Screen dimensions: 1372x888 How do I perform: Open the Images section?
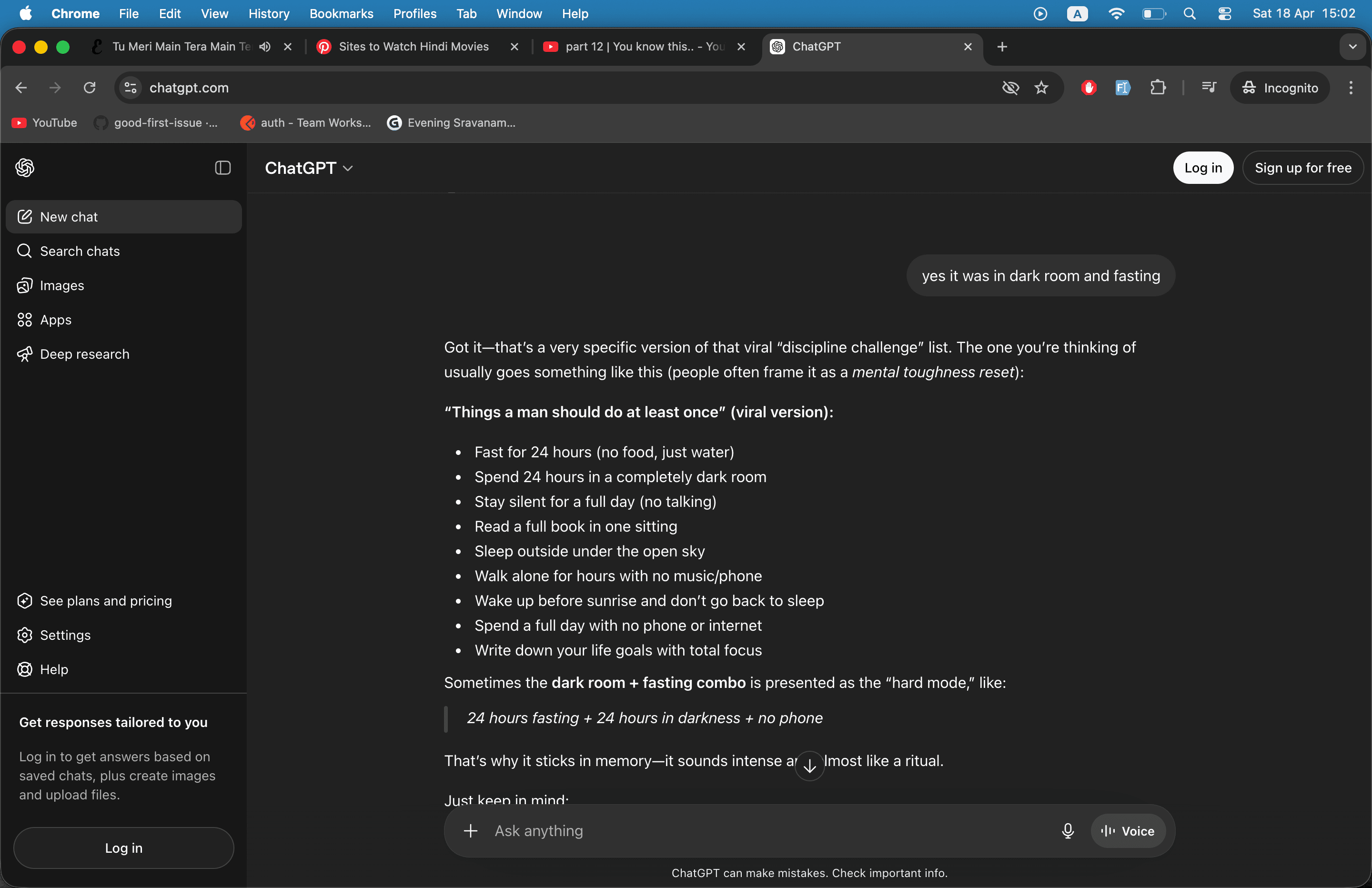click(x=123, y=285)
